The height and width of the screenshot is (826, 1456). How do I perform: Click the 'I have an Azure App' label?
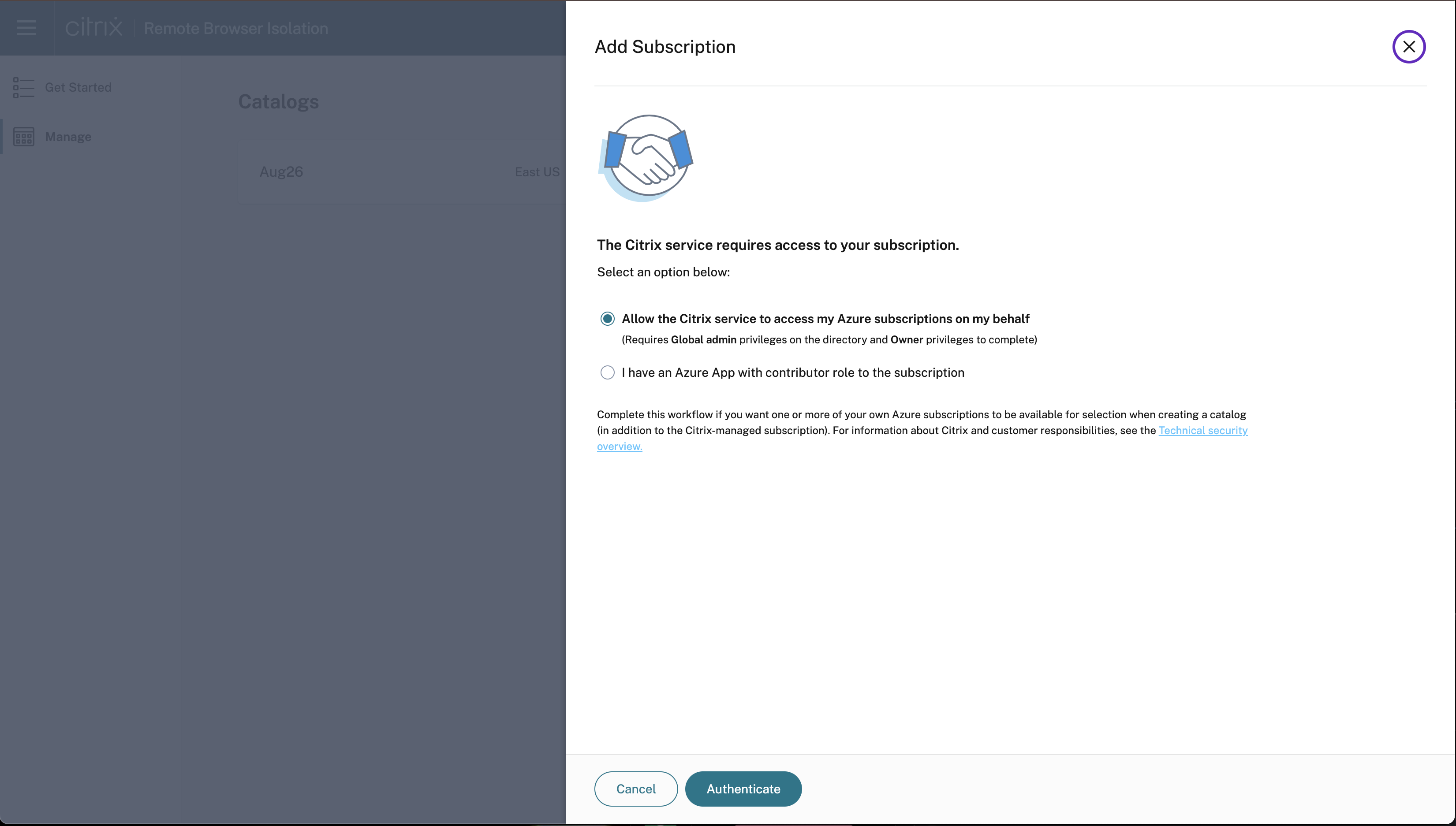coord(793,373)
